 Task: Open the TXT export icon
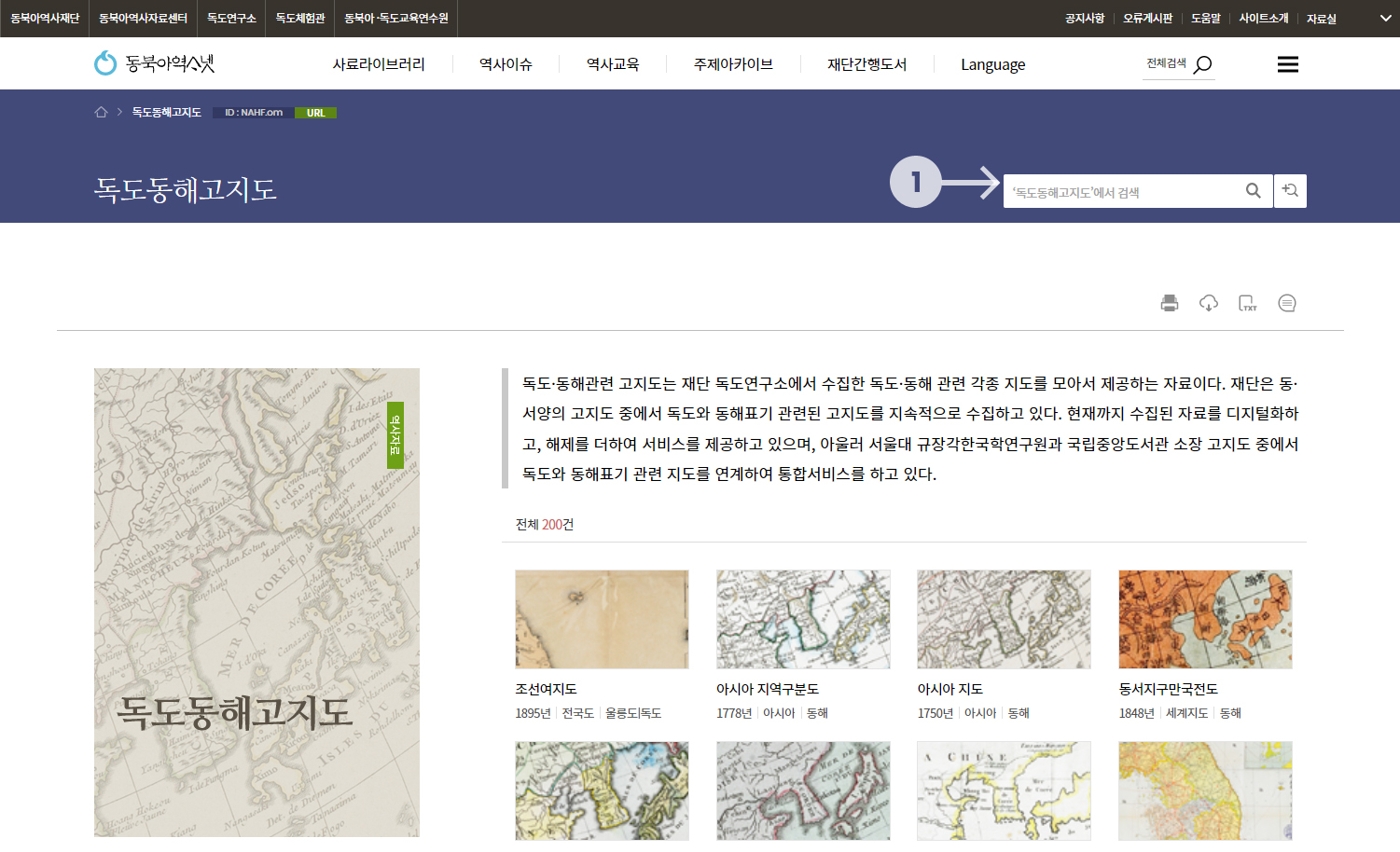coord(1248,303)
